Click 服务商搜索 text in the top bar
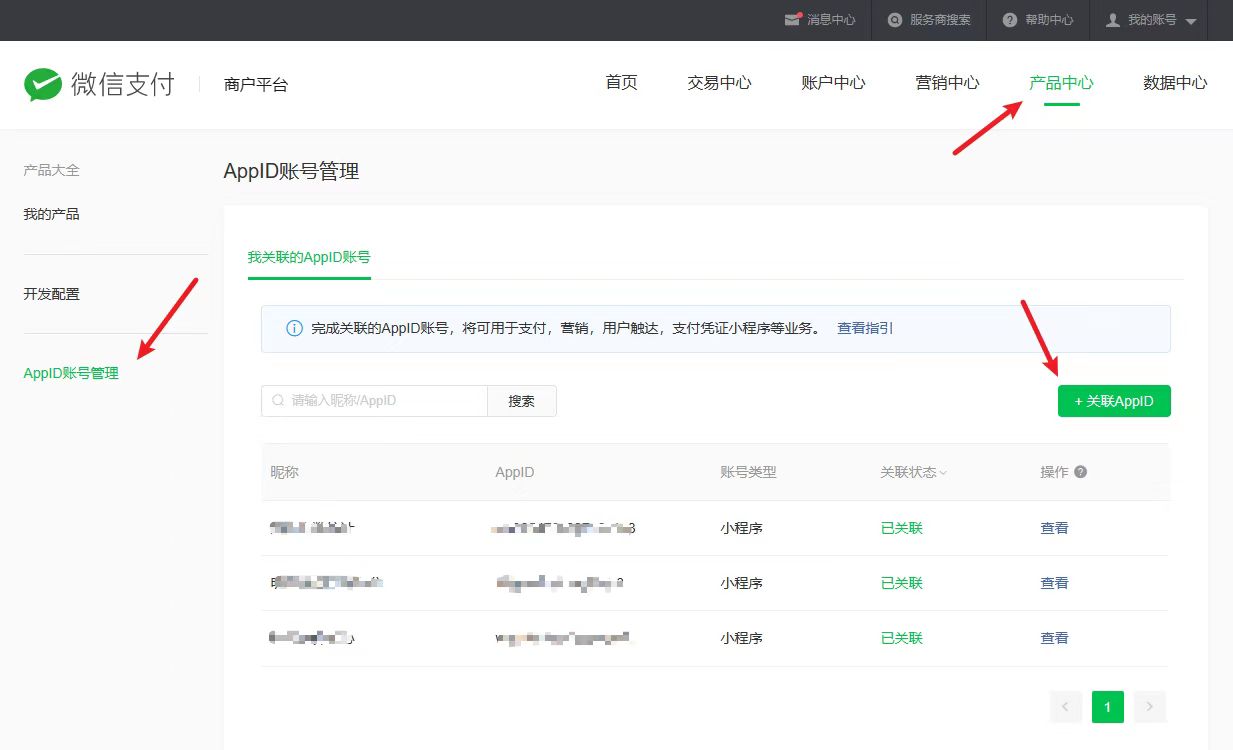 tap(940, 20)
